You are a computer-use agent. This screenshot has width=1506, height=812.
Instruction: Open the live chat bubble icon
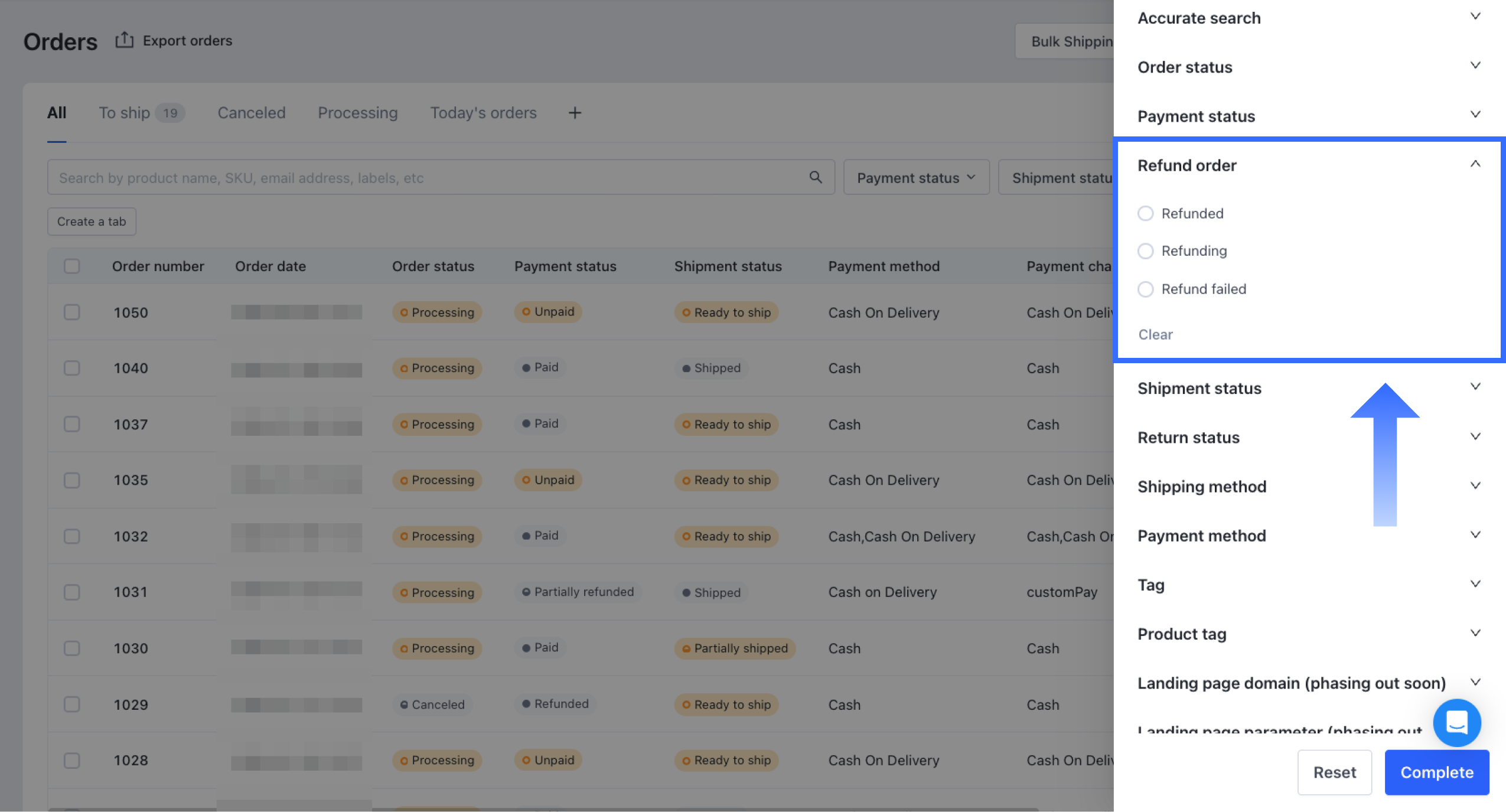pyautogui.click(x=1456, y=722)
